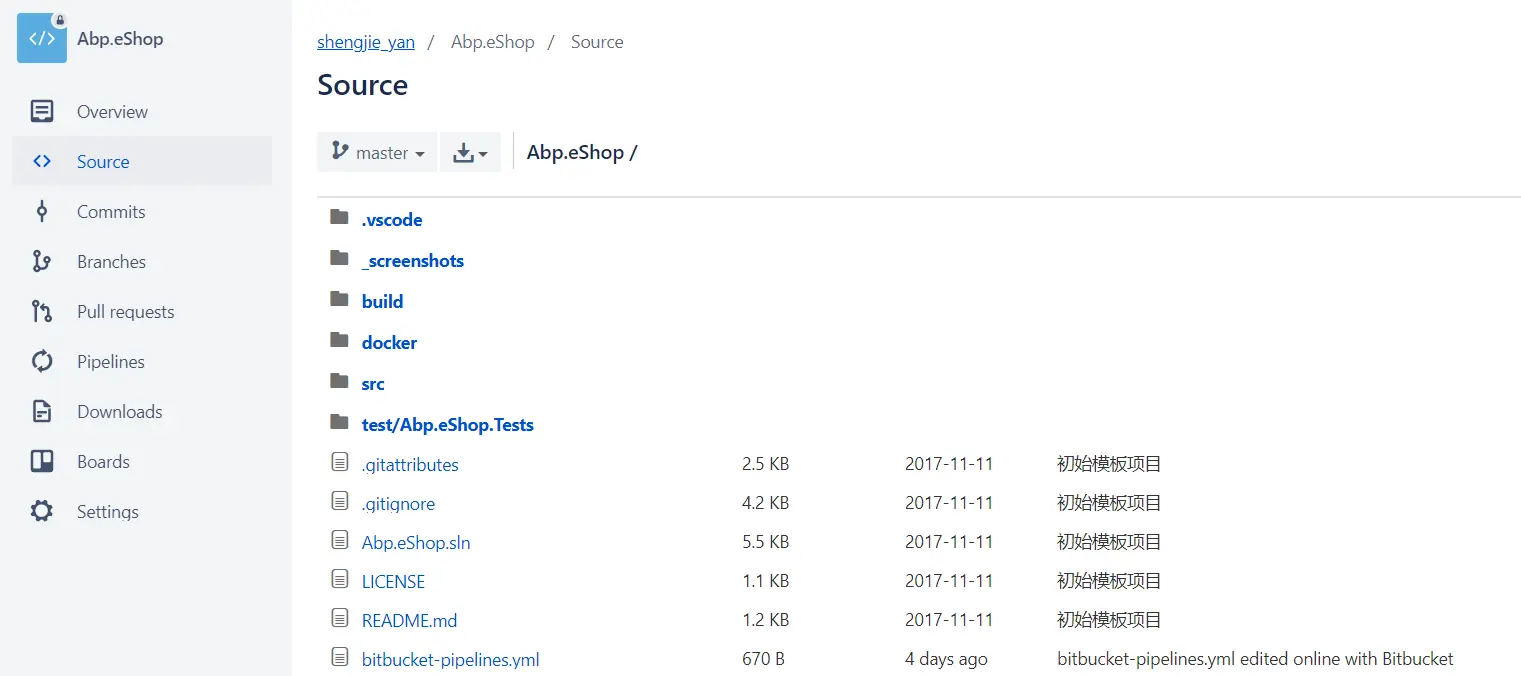
Task: Click the folder icon beside docker
Action: (x=340, y=340)
